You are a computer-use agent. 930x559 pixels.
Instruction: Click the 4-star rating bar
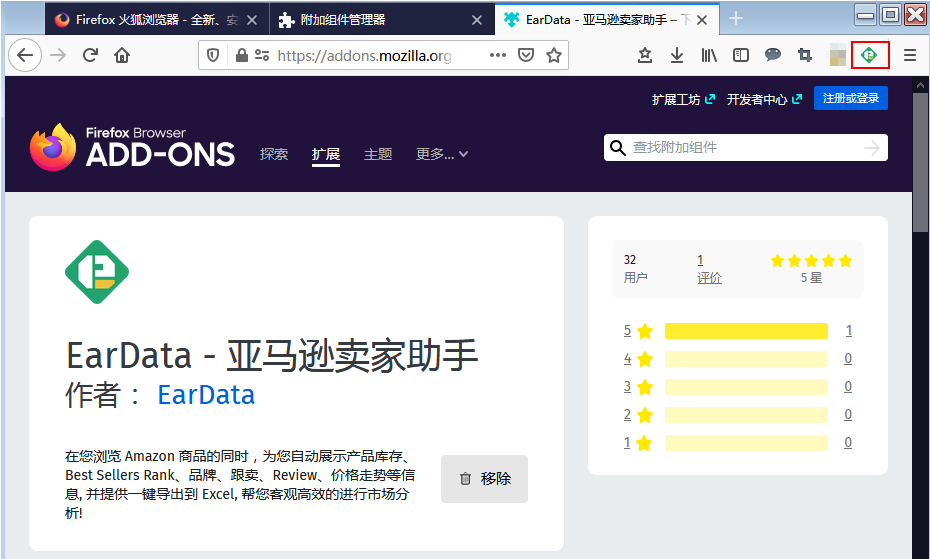point(746,358)
